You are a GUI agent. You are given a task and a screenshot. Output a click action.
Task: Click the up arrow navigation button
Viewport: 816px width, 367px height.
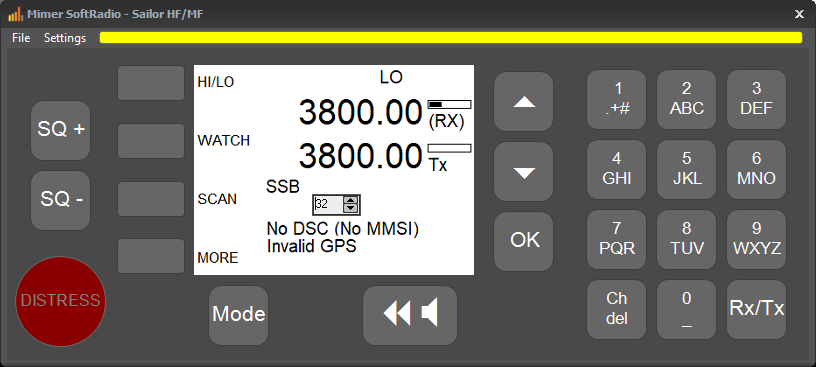[524, 102]
